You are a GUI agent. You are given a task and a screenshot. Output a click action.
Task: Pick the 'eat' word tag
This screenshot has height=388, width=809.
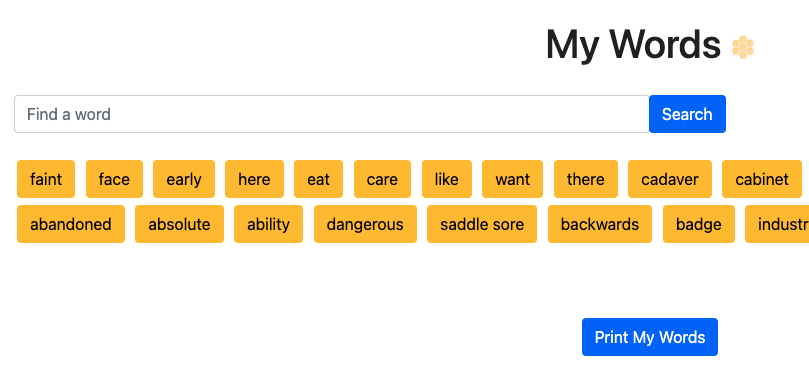[x=318, y=179]
